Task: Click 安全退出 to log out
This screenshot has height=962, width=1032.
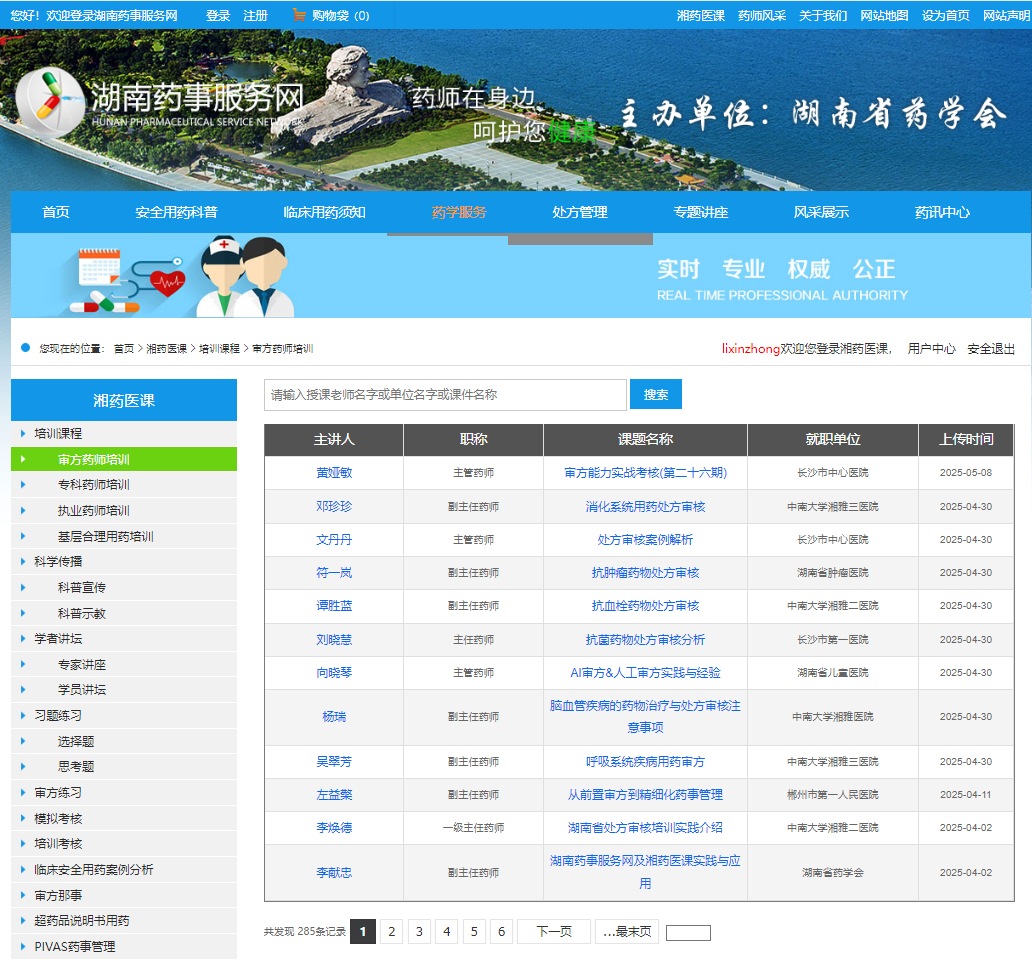Action: (991, 349)
